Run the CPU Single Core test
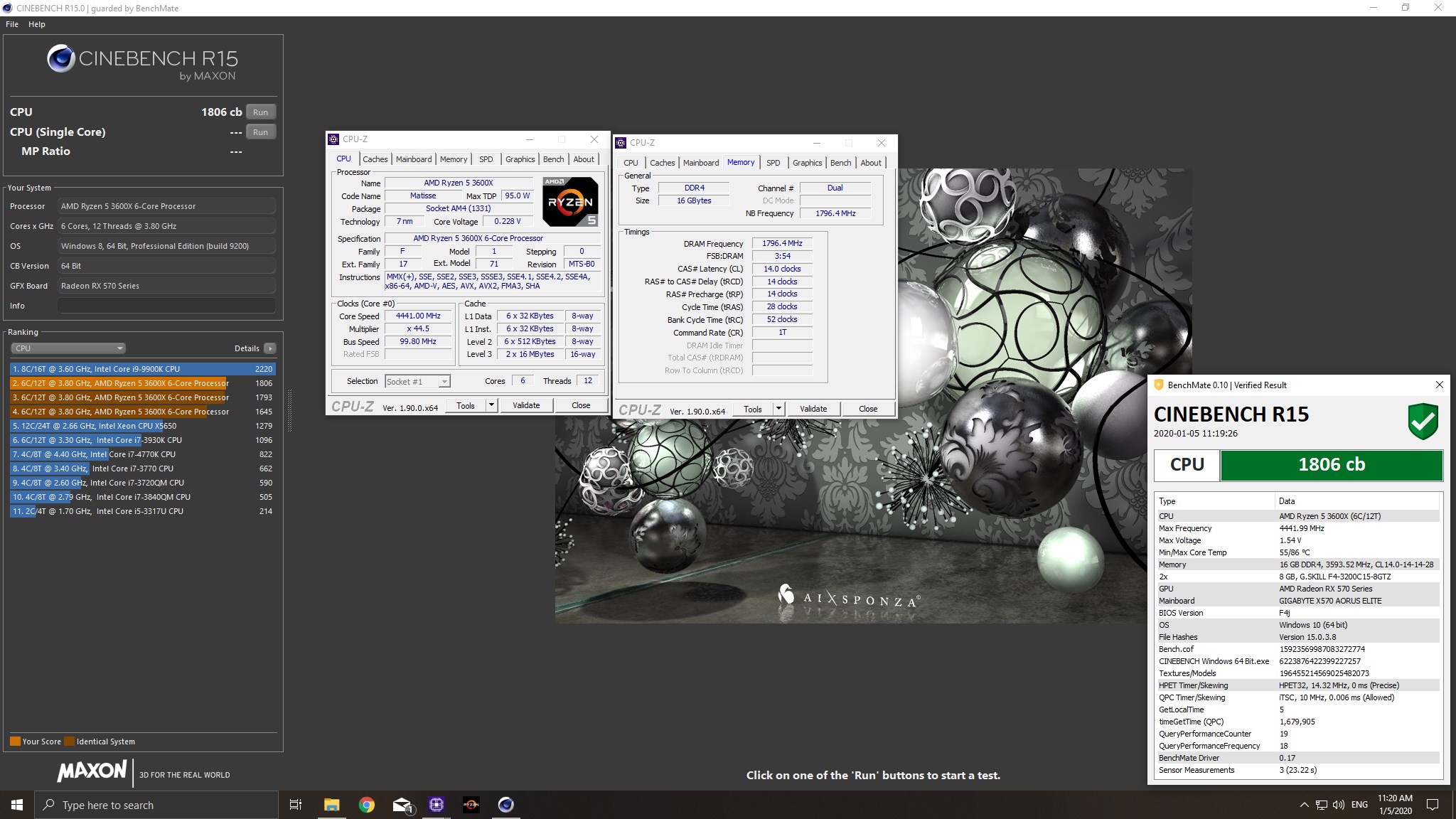 [261, 132]
